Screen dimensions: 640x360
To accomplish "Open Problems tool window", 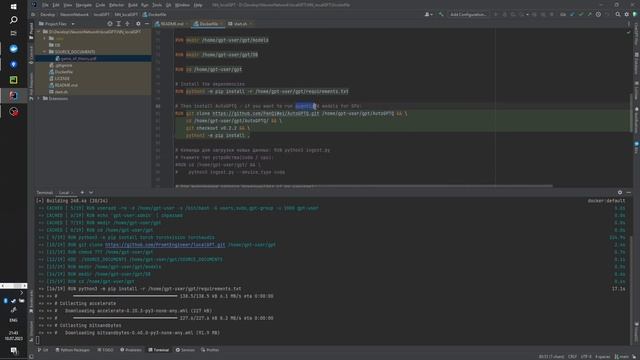I will [131, 350].
